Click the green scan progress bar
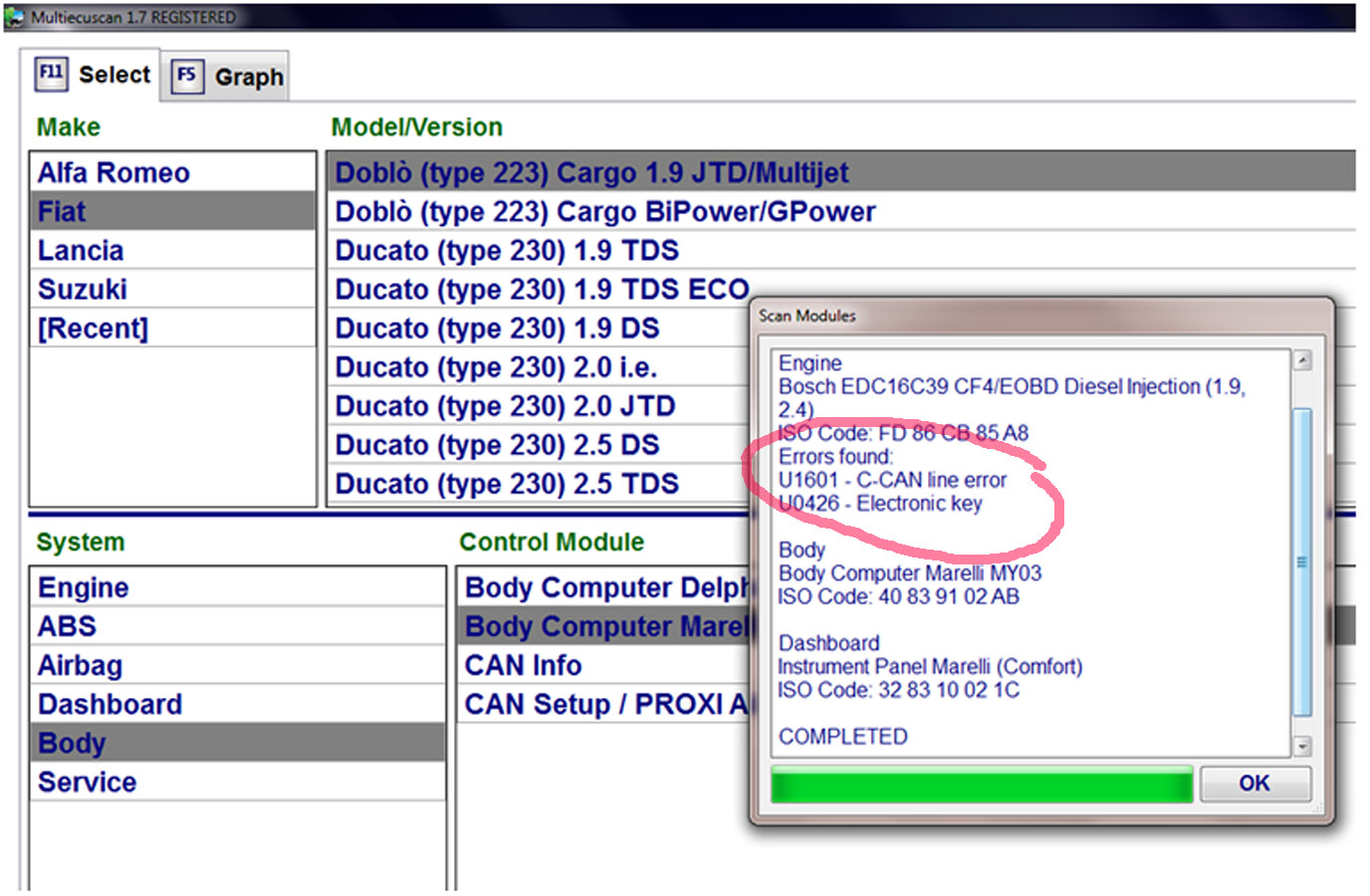Screen dimensions: 1370x896 [982, 784]
